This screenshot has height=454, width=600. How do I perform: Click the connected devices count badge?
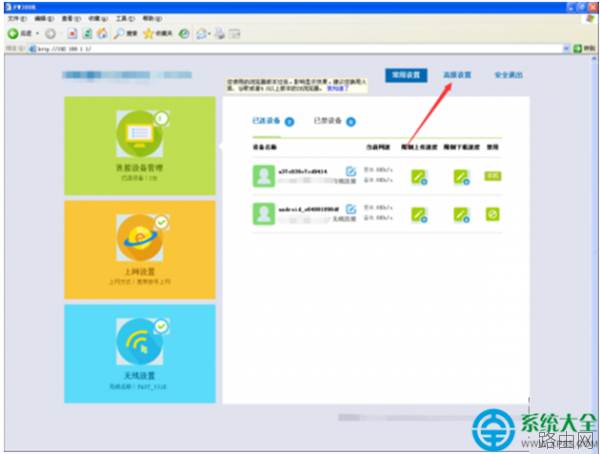click(x=290, y=122)
